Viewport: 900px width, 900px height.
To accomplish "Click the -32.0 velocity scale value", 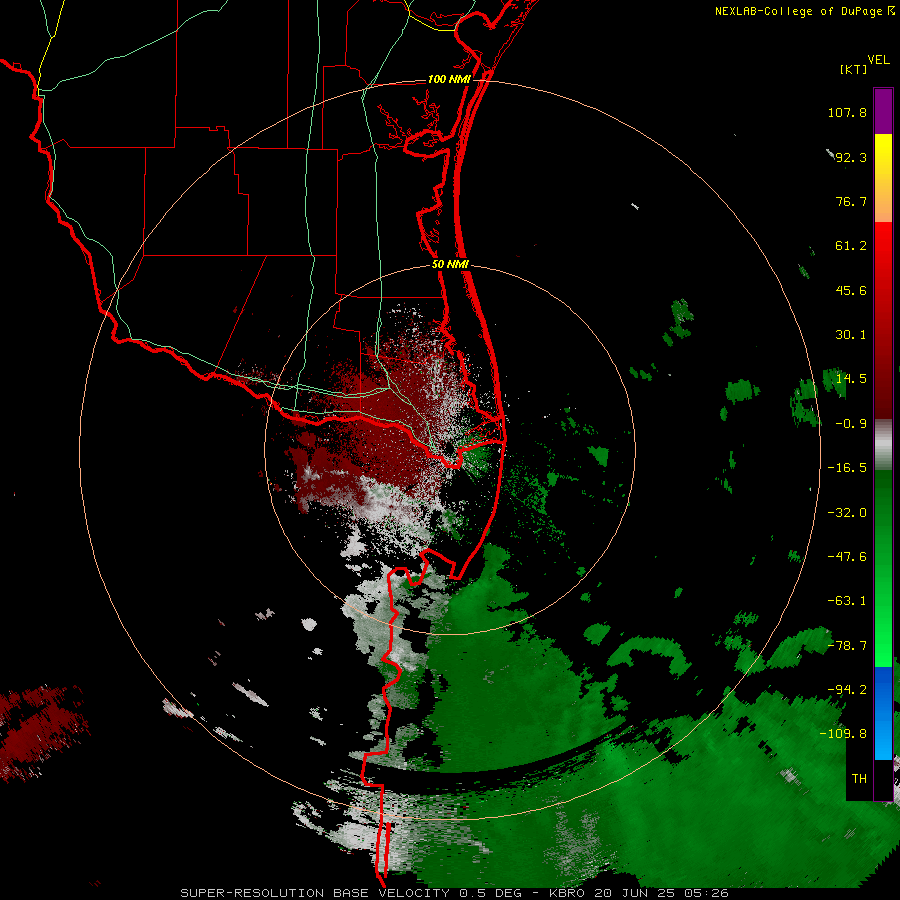I will pyautogui.click(x=847, y=513).
